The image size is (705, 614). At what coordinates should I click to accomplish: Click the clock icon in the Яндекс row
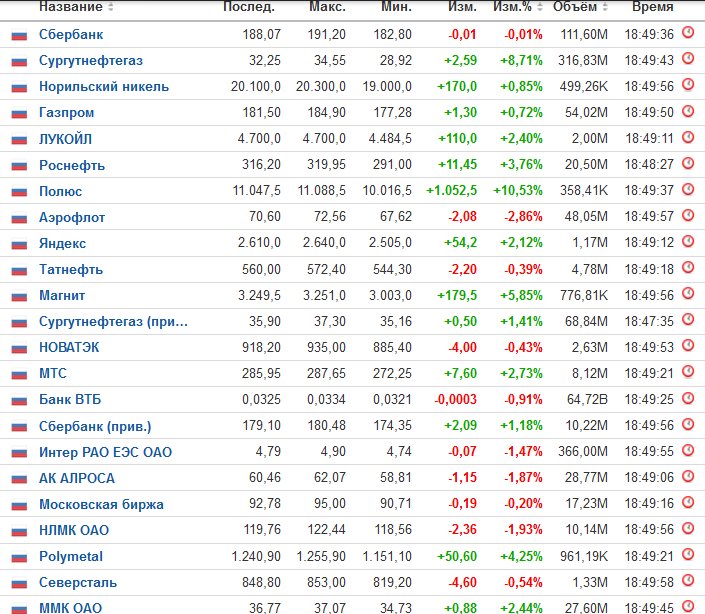688,241
